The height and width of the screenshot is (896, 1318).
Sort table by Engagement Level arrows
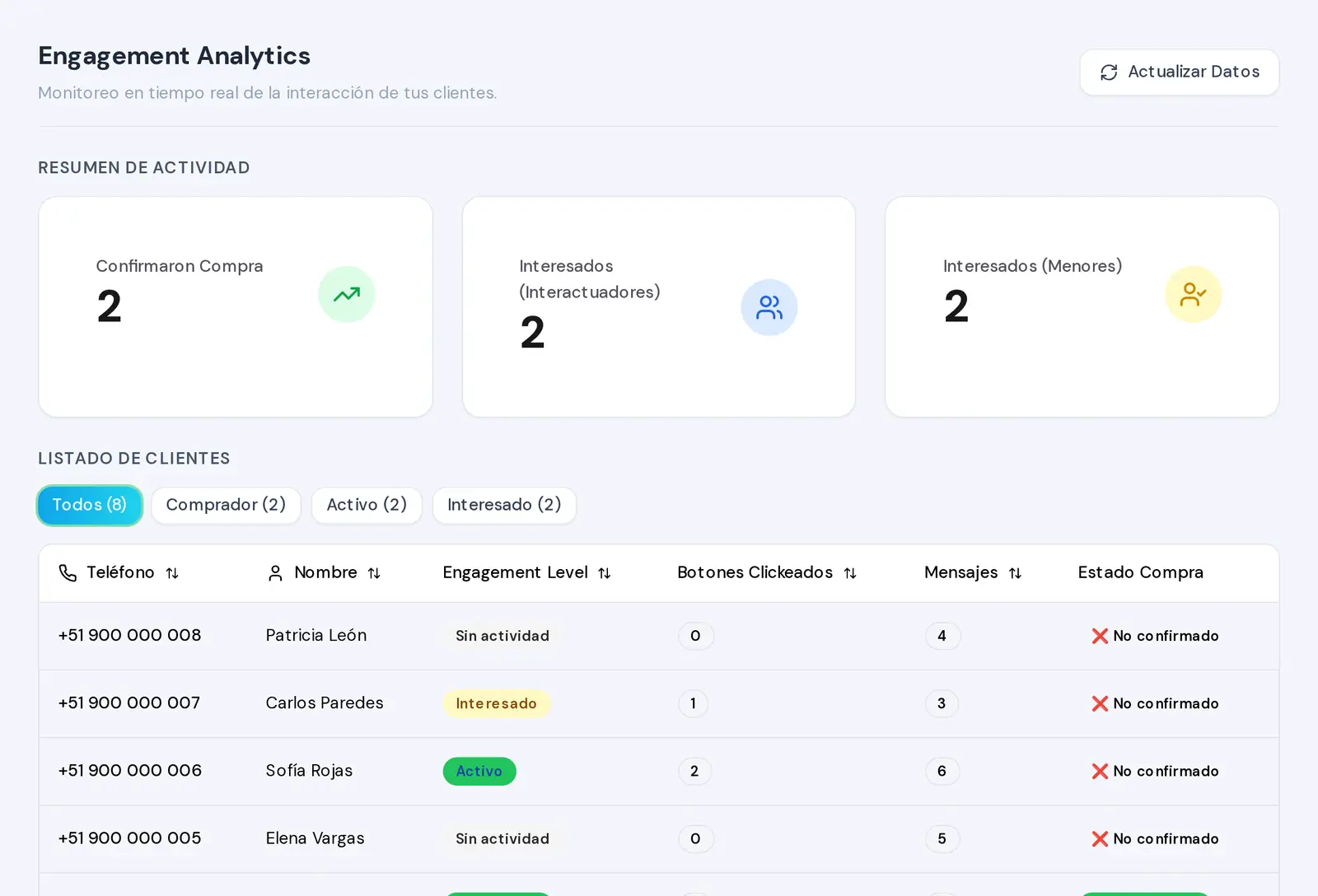[x=605, y=573]
